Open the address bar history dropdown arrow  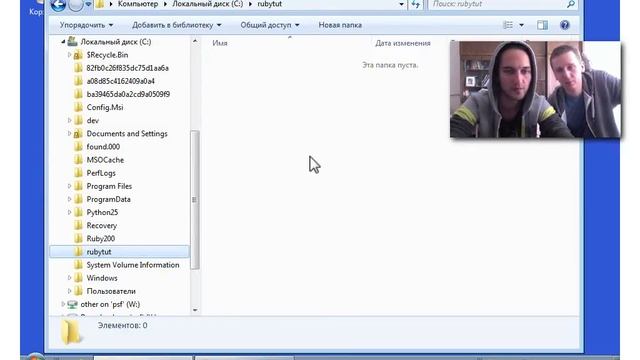[401, 4]
